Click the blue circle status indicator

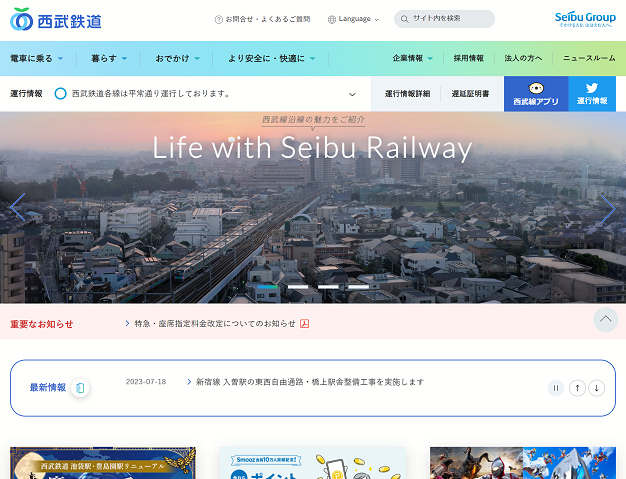[60, 94]
